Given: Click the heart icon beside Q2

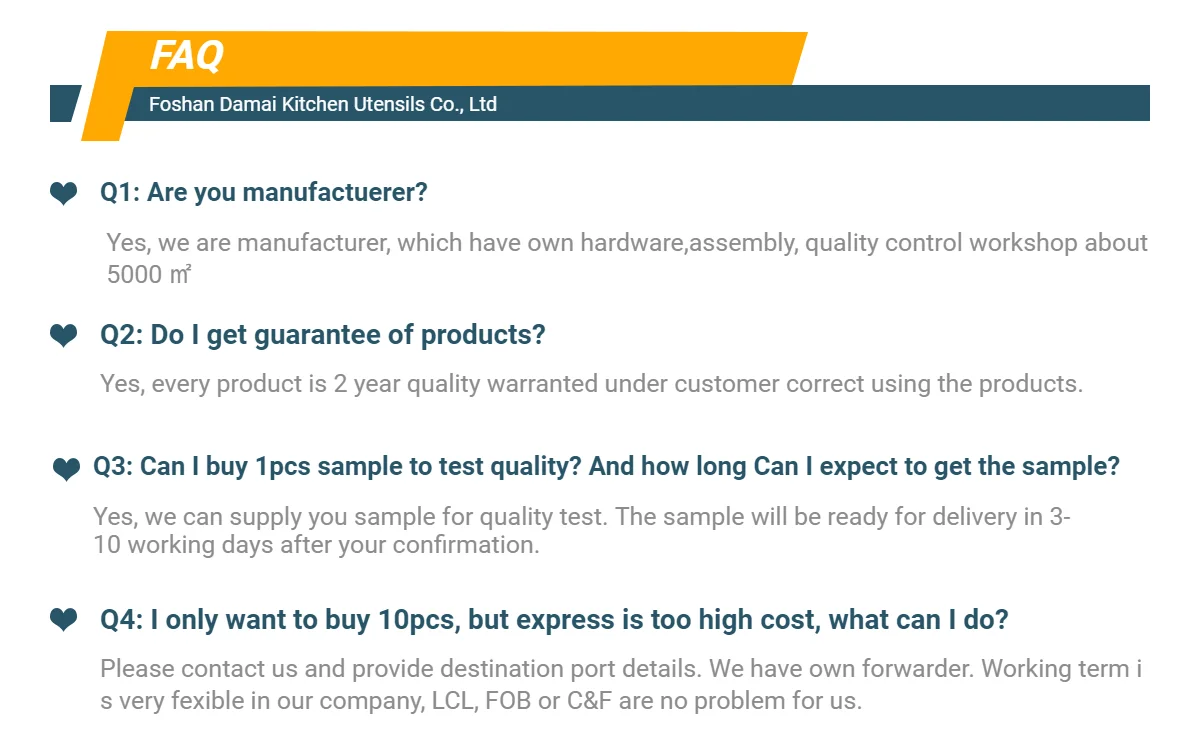Looking at the screenshot, I should [x=63, y=336].
